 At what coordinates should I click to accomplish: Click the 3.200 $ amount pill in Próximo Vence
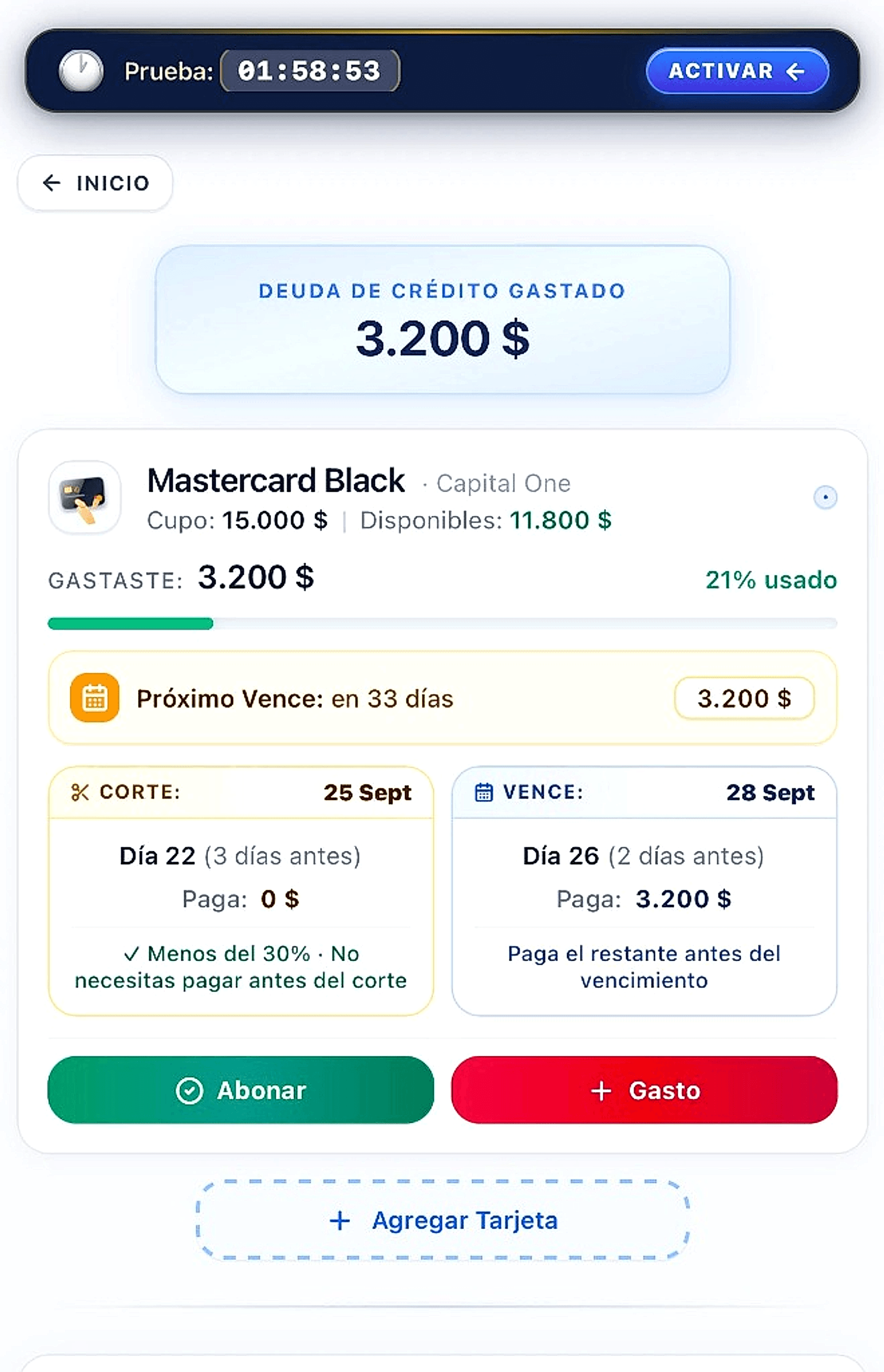(x=744, y=698)
